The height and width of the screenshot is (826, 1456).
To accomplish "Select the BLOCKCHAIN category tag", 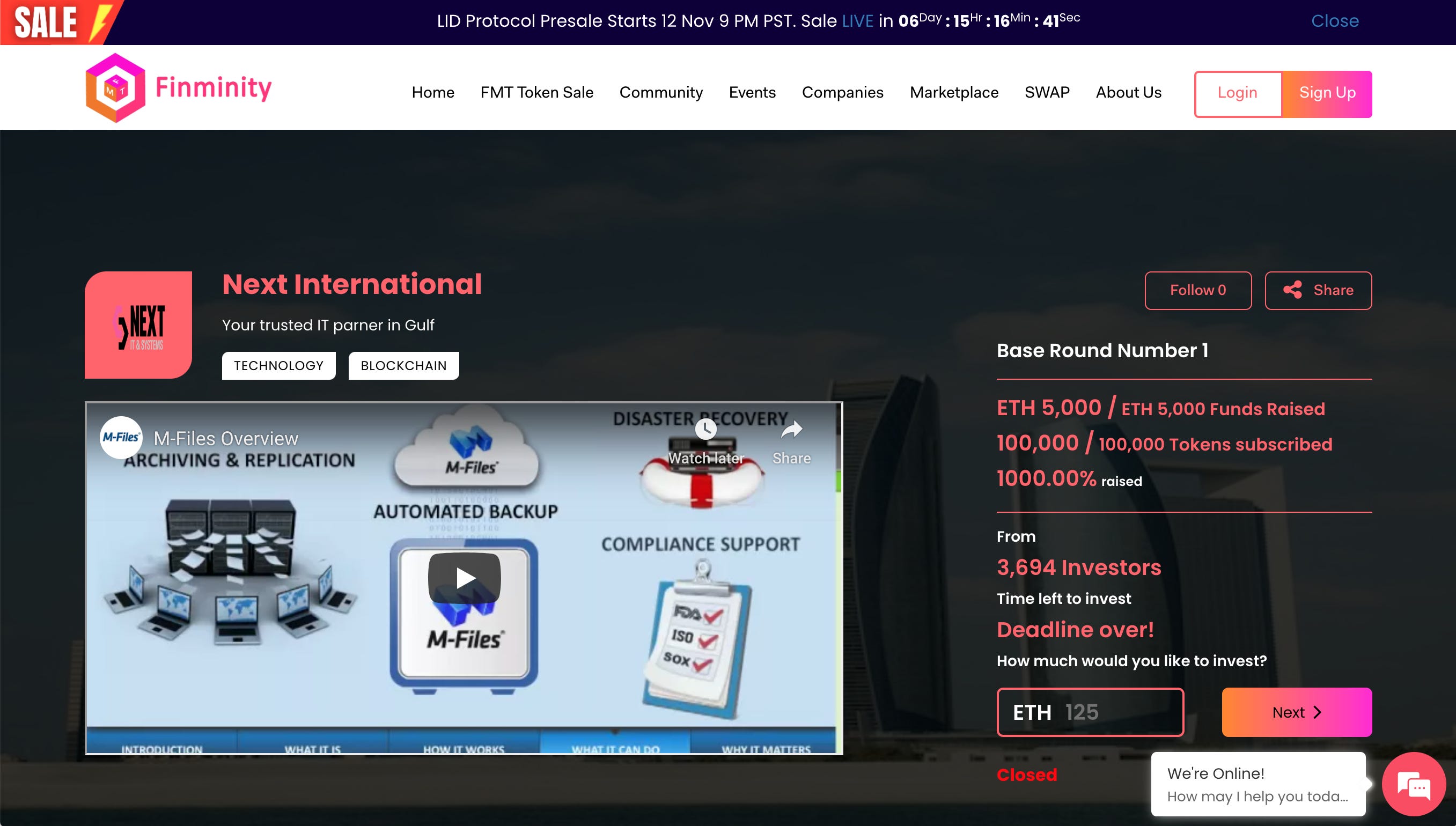I will click(403, 366).
